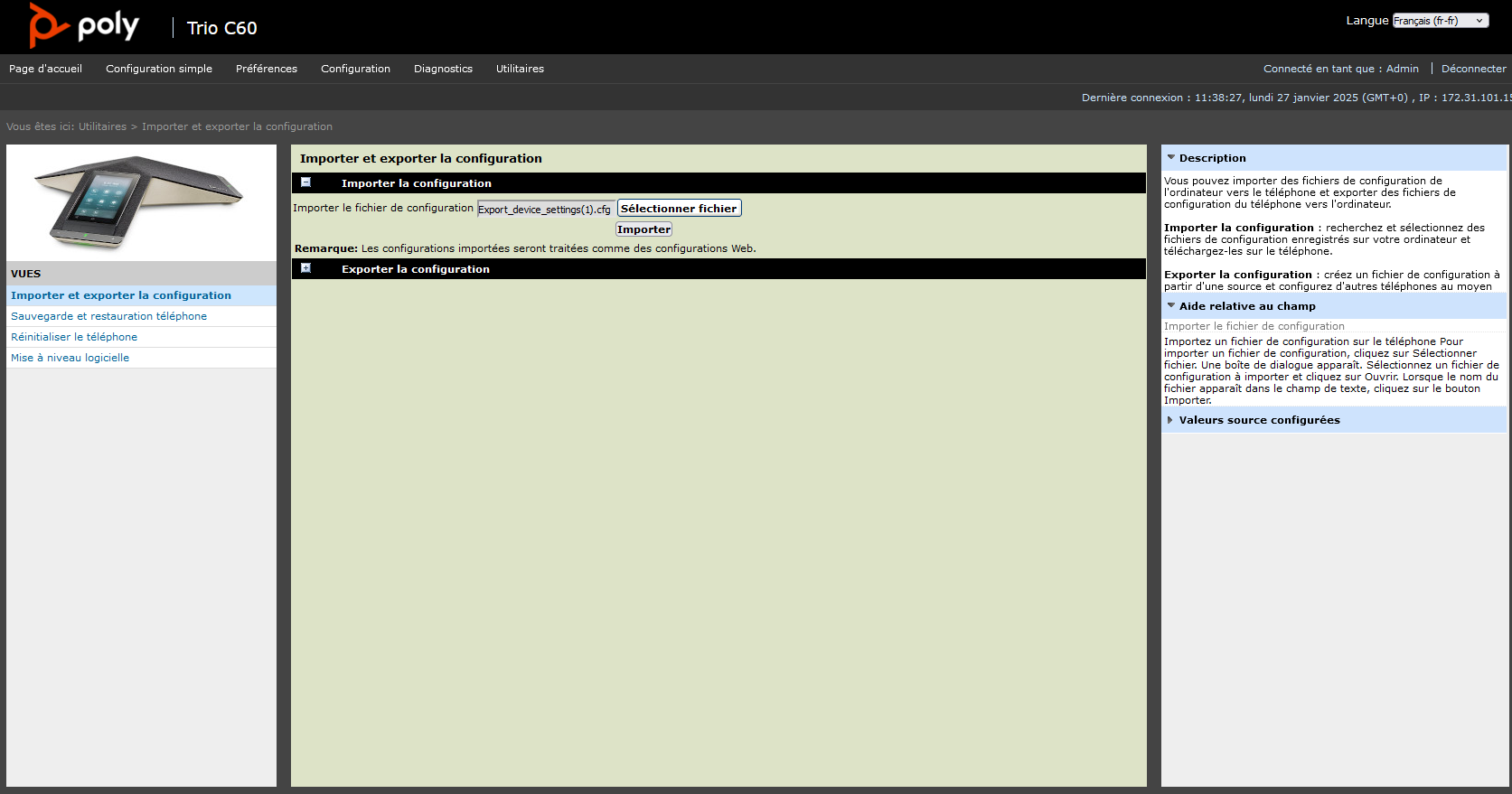Open the Page d'accueil menu
1512x794 pixels.
tap(45, 69)
